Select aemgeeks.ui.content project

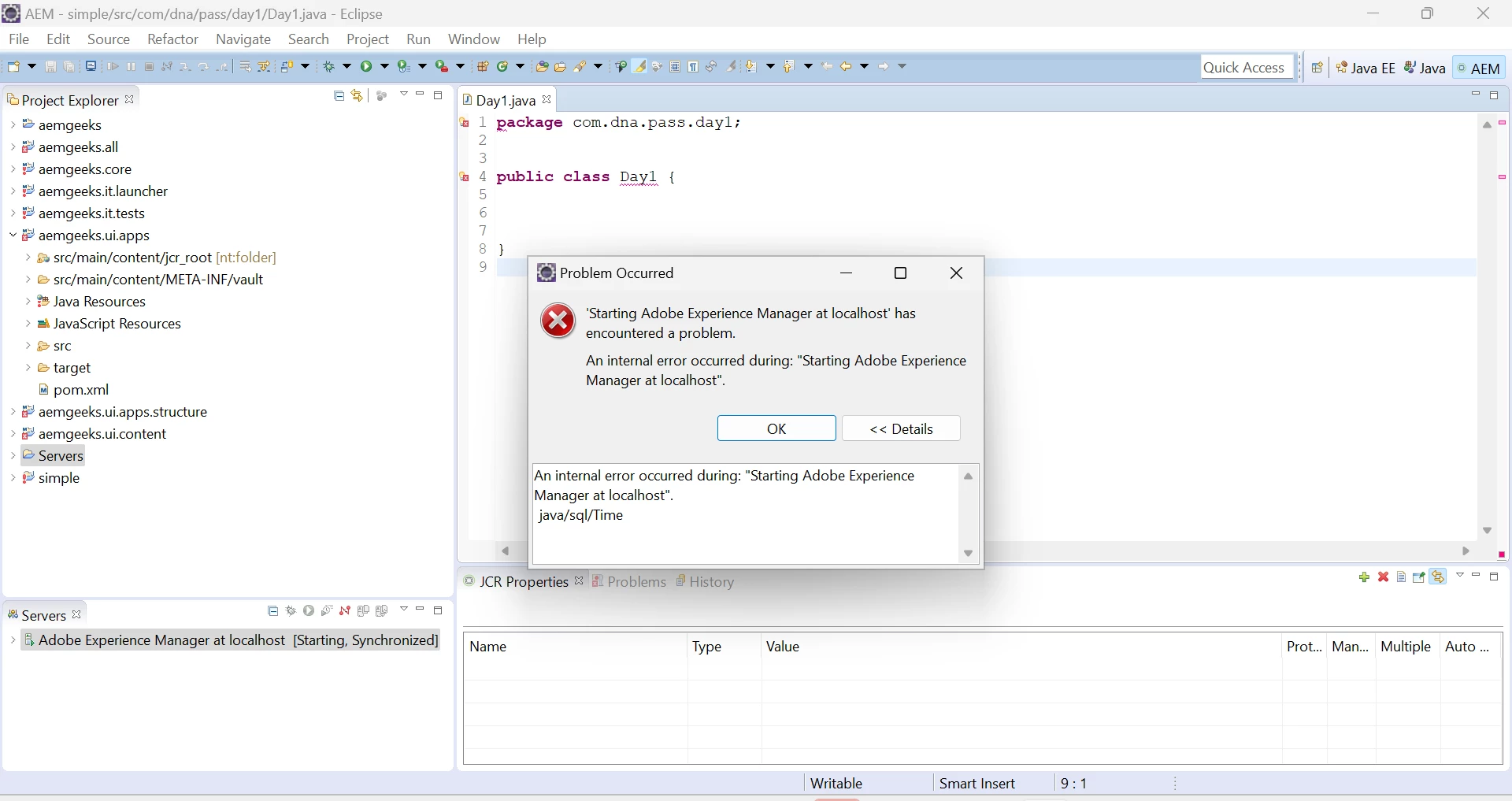(94, 434)
